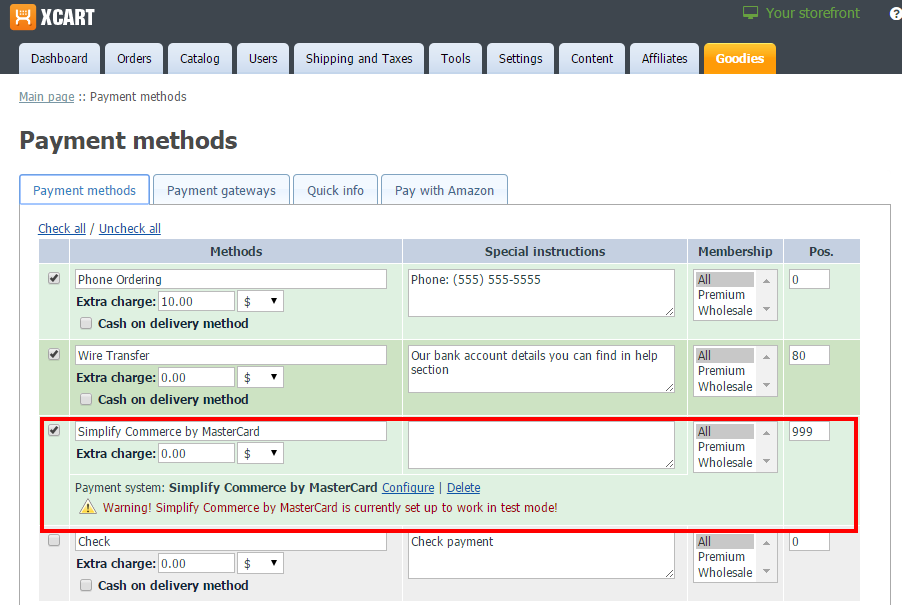The image size is (902, 605).
Task: Switch to the Payment gateways tab
Action: [x=221, y=190]
